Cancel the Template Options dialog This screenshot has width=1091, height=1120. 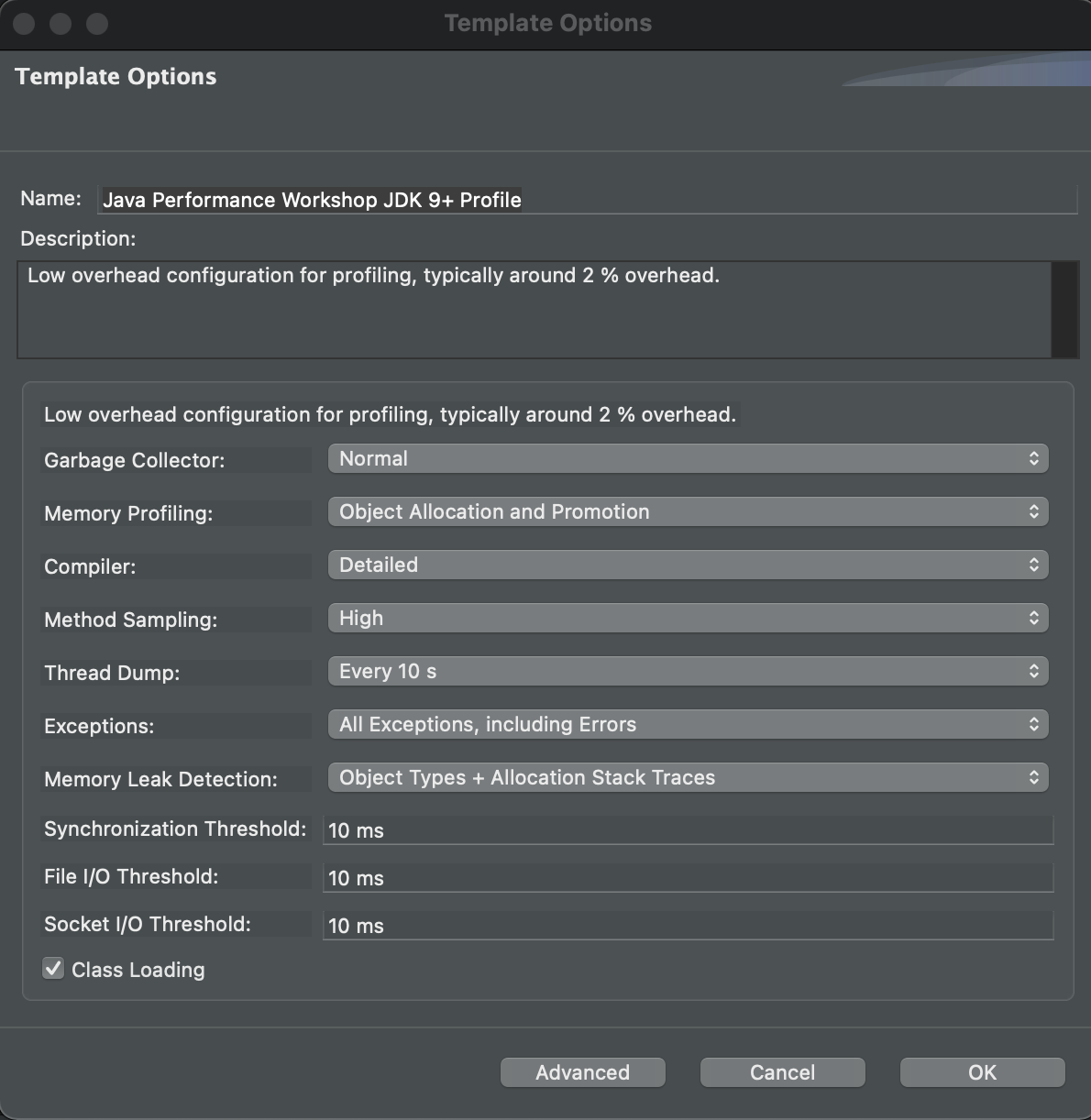tap(783, 1072)
